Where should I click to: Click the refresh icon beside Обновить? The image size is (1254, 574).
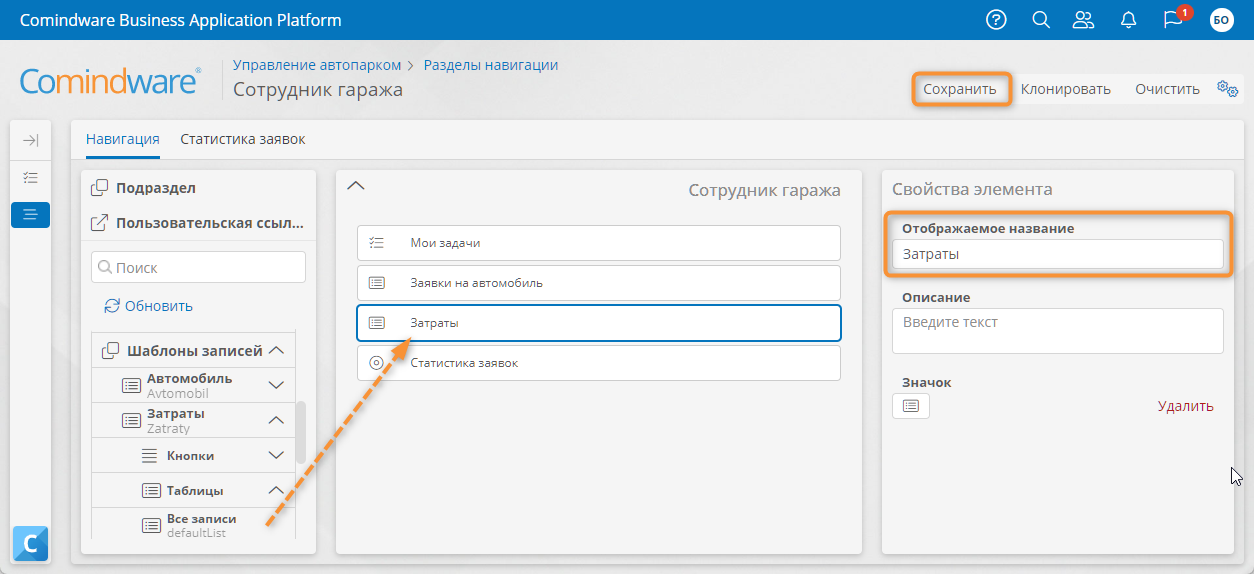pos(112,306)
